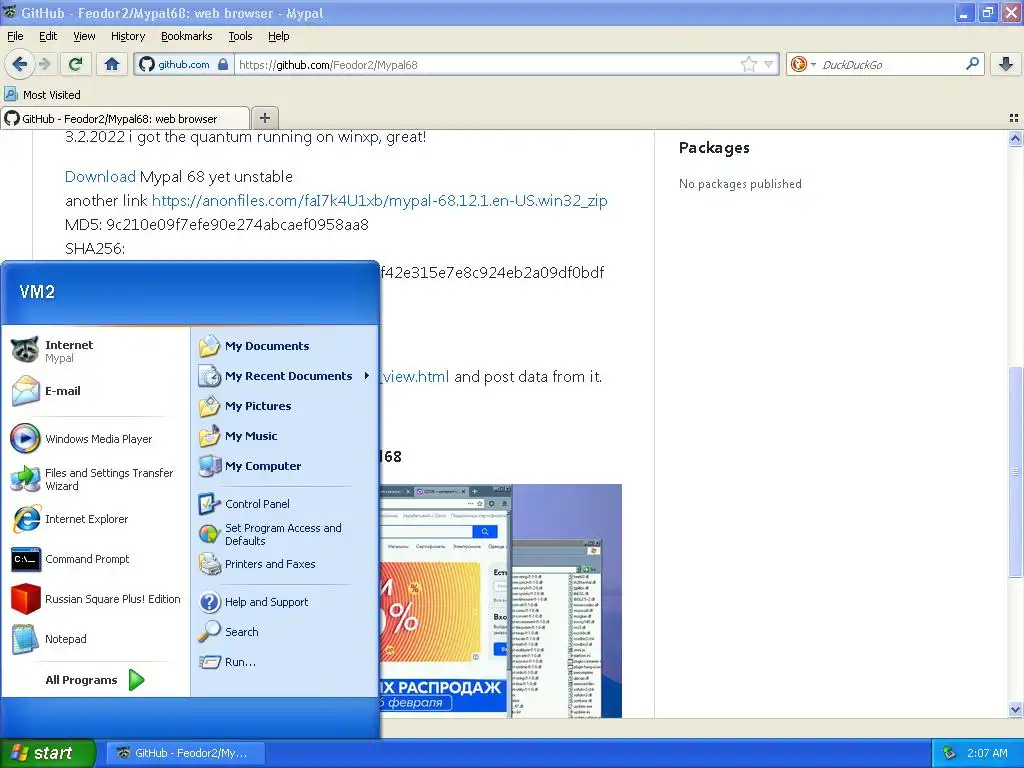Viewport: 1024px width, 768px height.
Task: Open My Music folder
Action: pos(285,436)
